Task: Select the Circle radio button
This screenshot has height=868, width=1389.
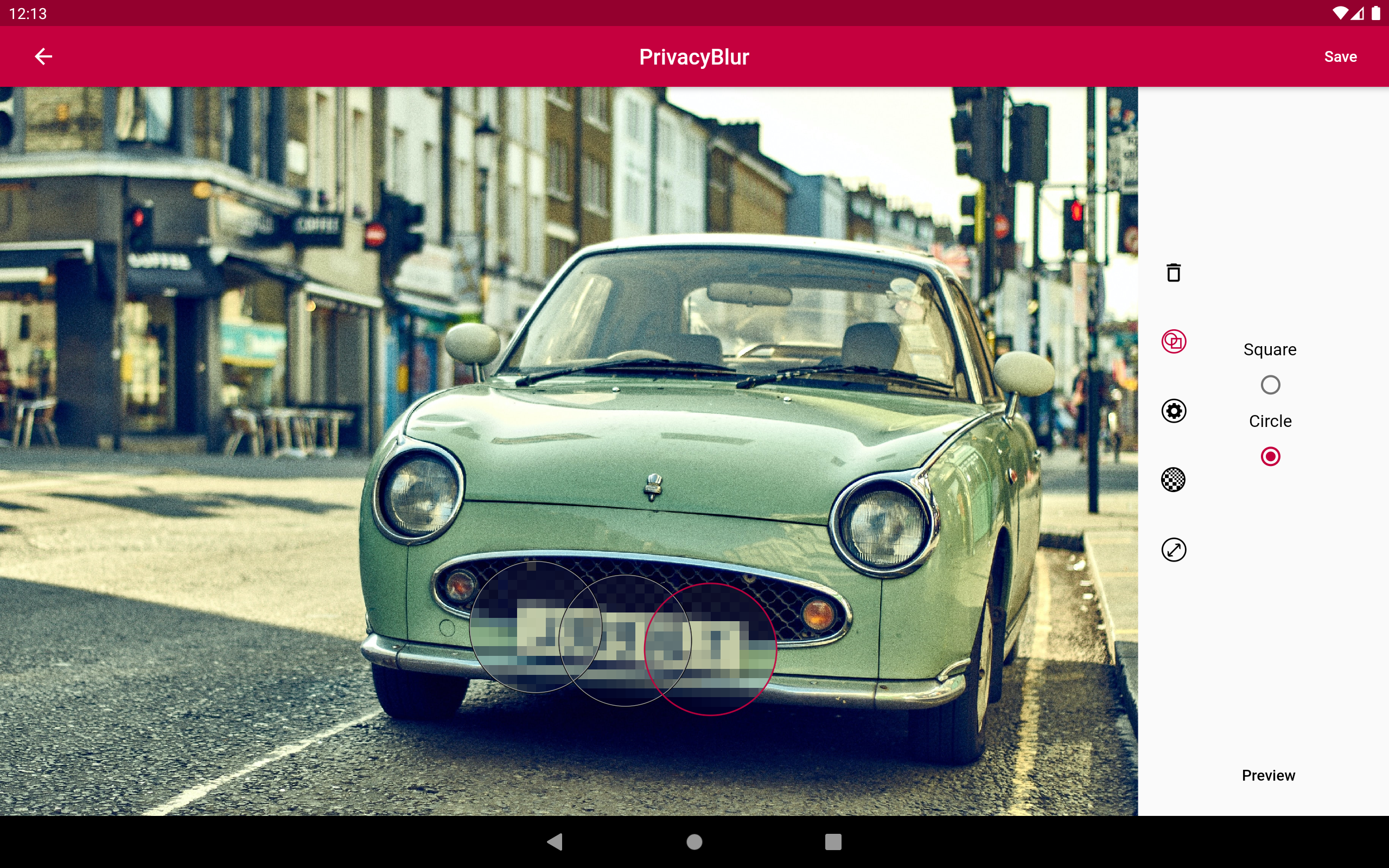Action: (1270, 456)
